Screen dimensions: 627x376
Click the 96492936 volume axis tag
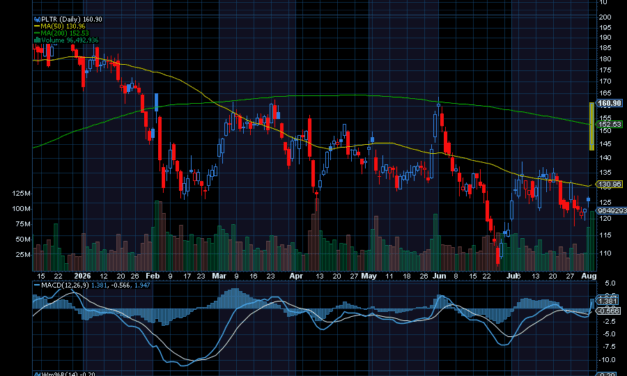[611, 210]
